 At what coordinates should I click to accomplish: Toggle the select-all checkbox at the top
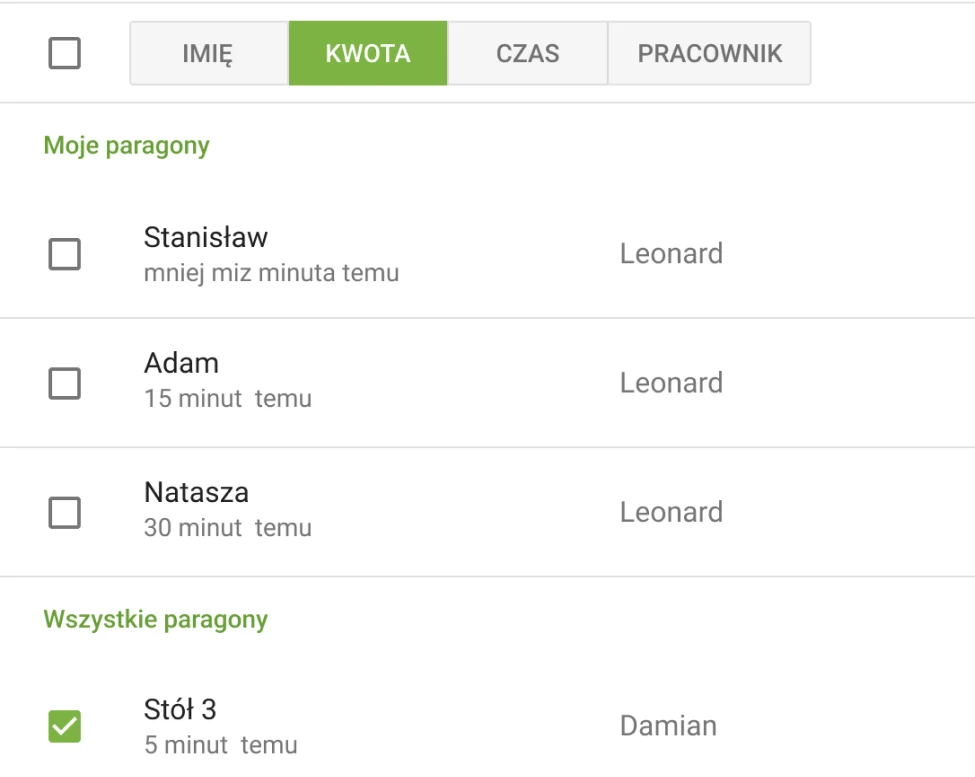pyautogui.click(x=65, y=53)
